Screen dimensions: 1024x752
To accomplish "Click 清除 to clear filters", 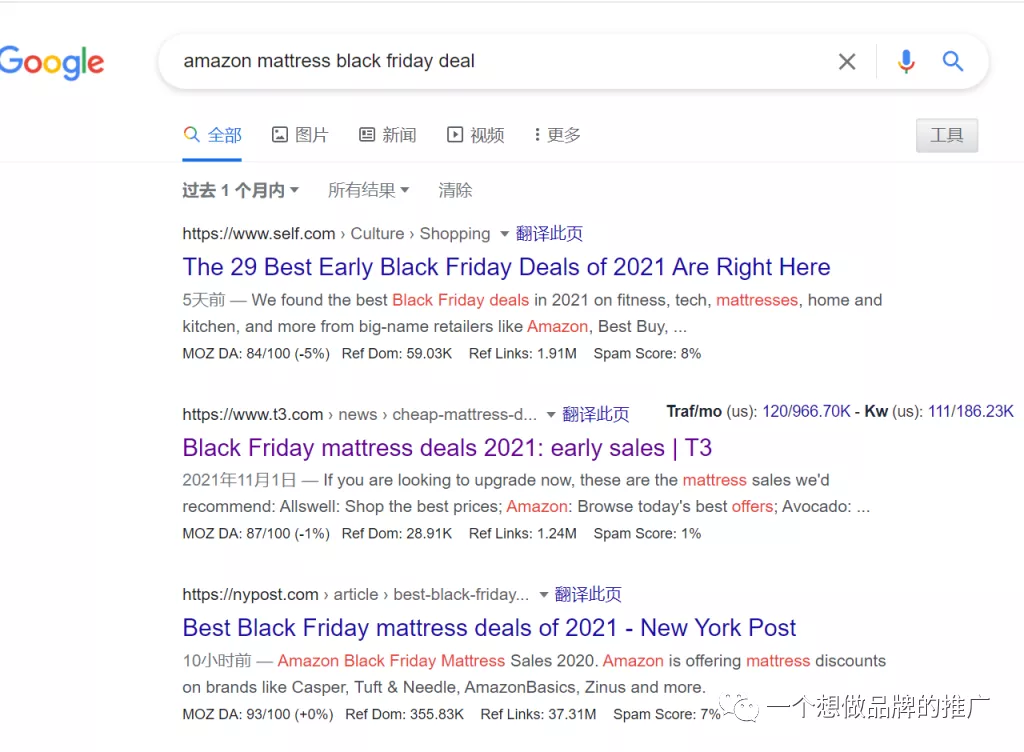I will [x=455, y=191].
